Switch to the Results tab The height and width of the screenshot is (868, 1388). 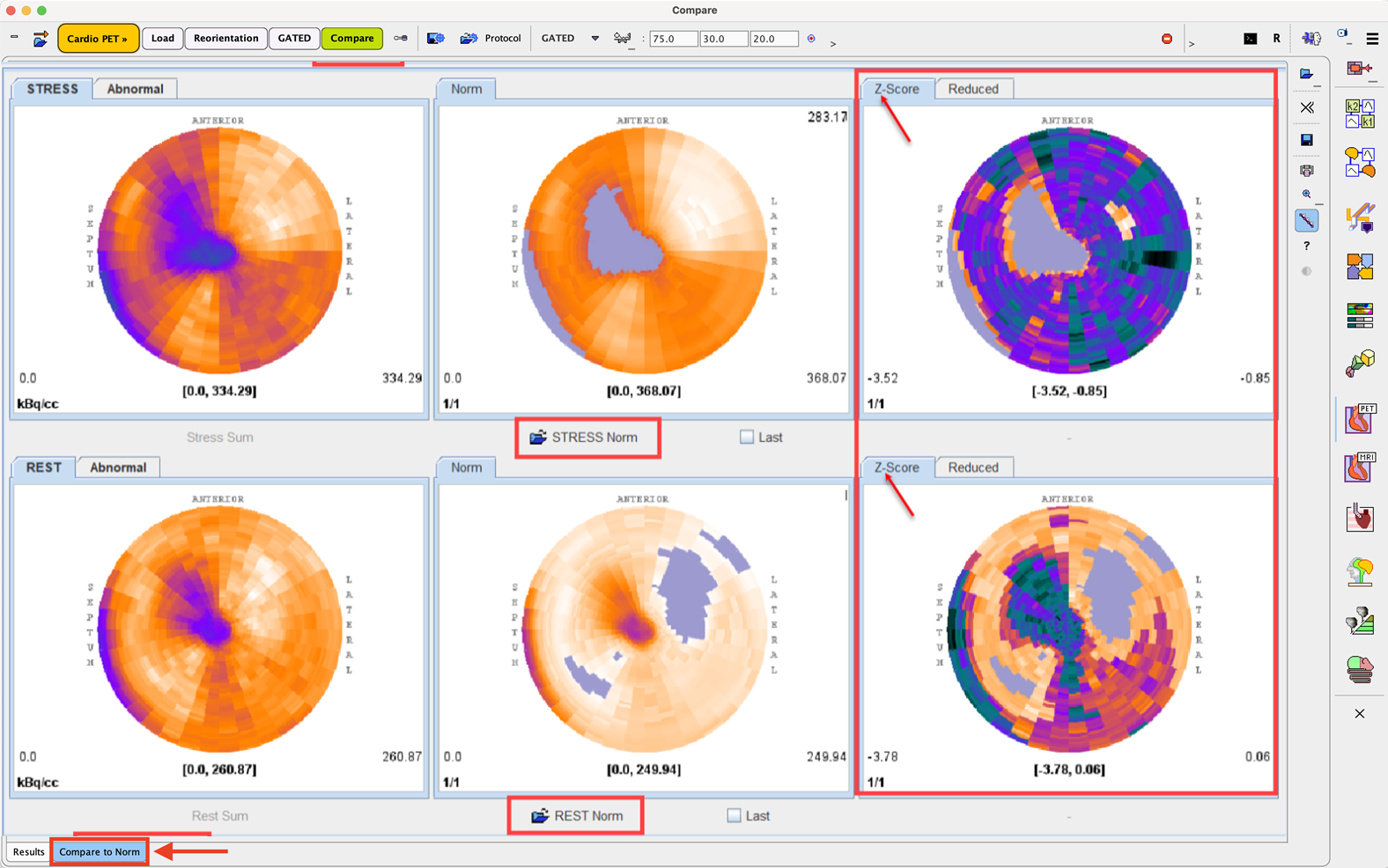point(29,851)
